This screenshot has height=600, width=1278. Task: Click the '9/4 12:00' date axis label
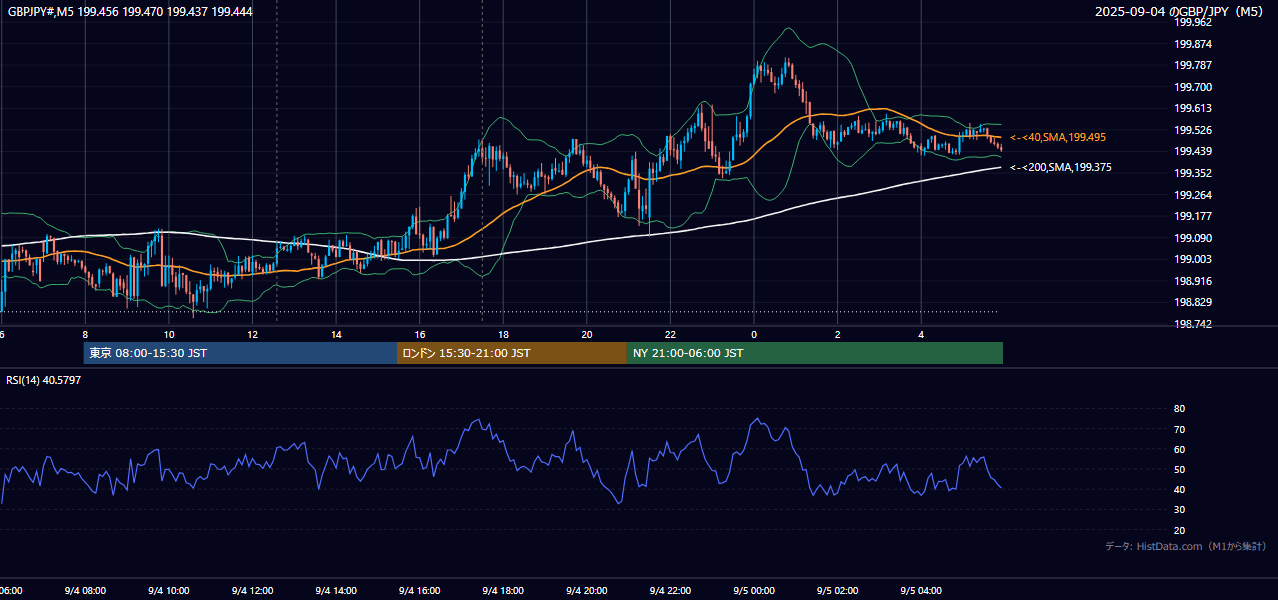point(252,591)
